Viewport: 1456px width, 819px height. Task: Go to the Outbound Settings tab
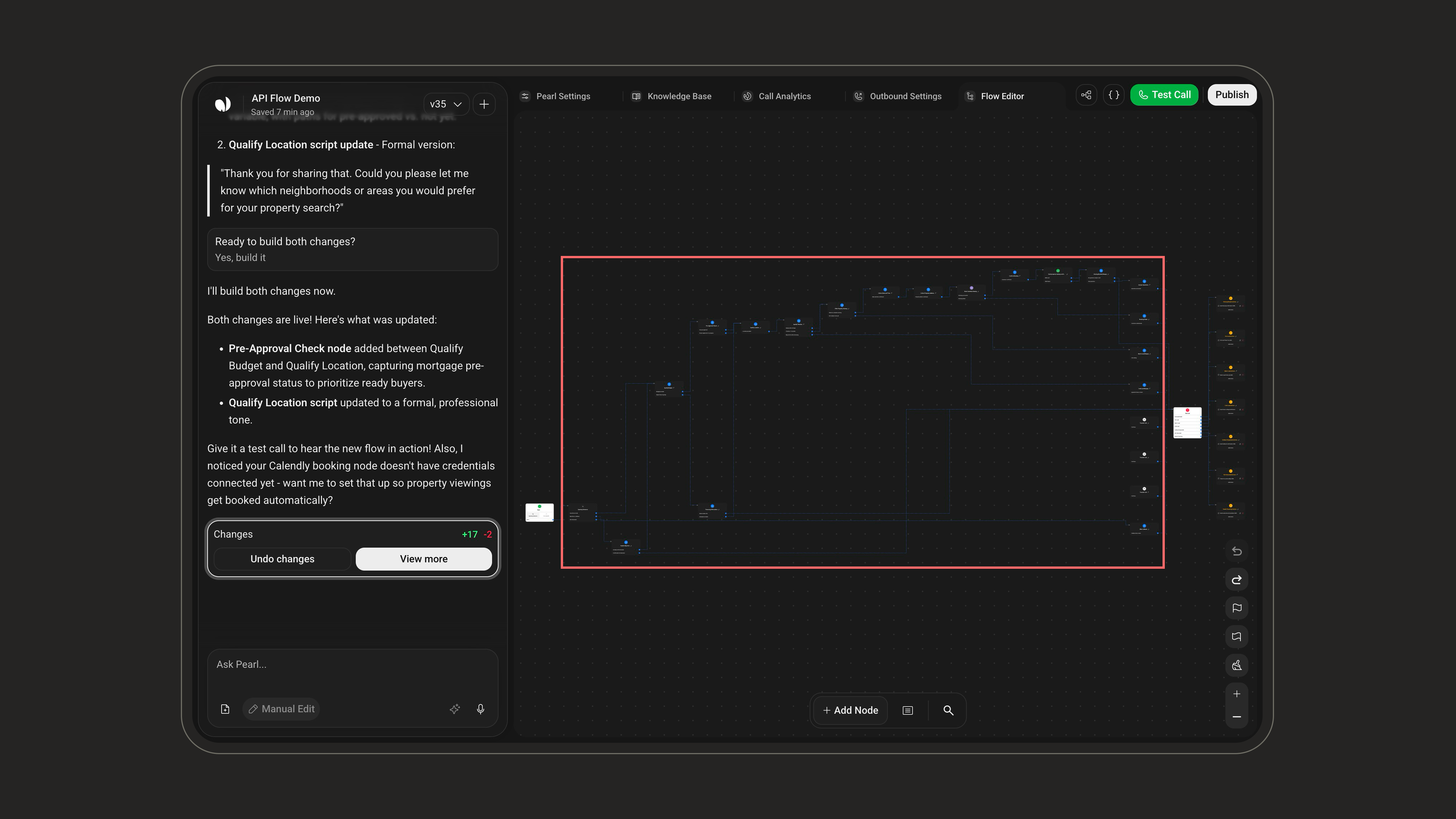(898, 96)
